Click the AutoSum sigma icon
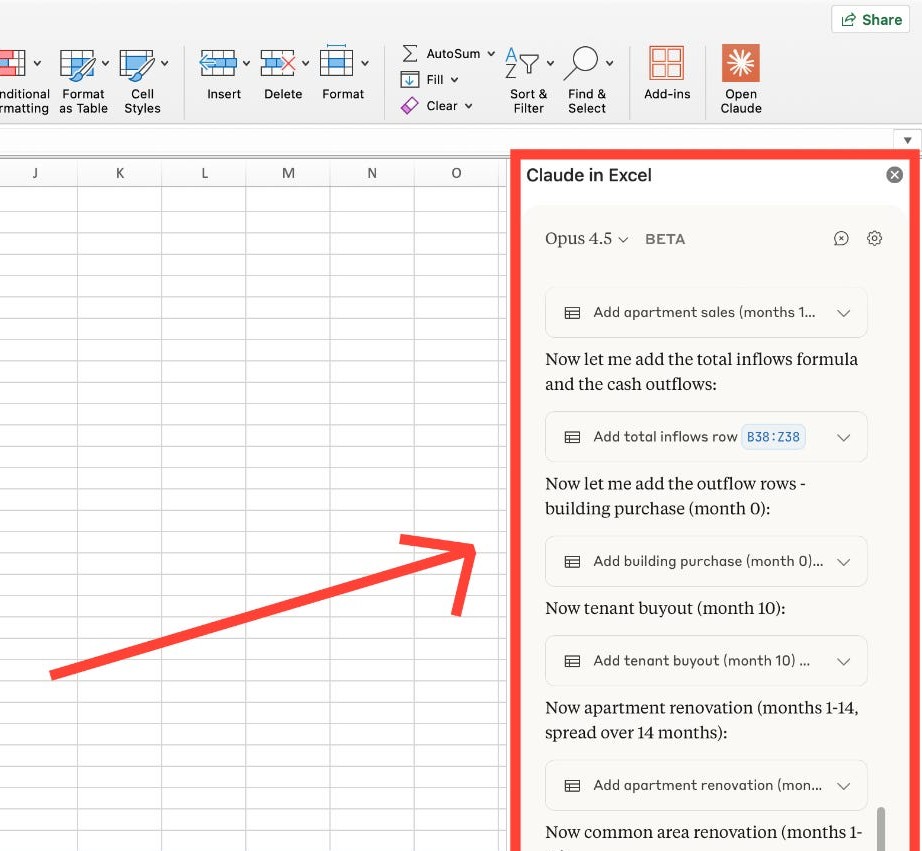 (410, 54)
